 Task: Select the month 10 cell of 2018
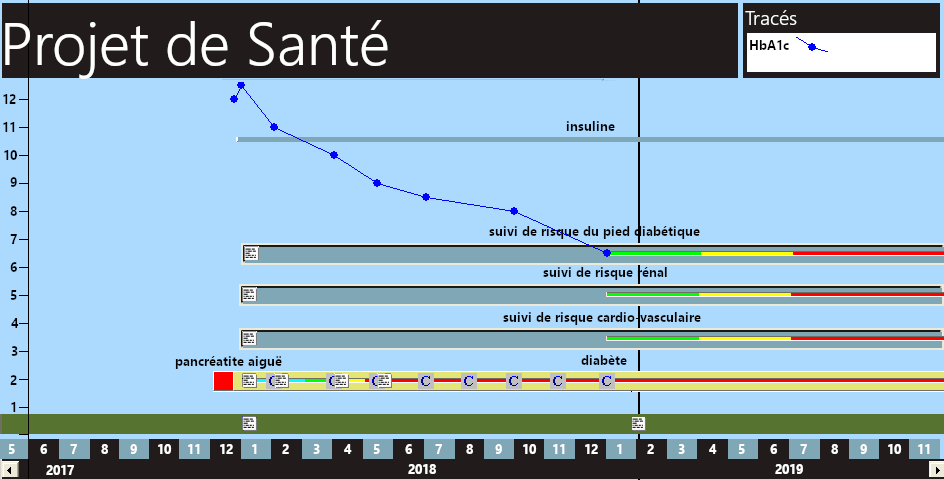click(x=529, y=449)
